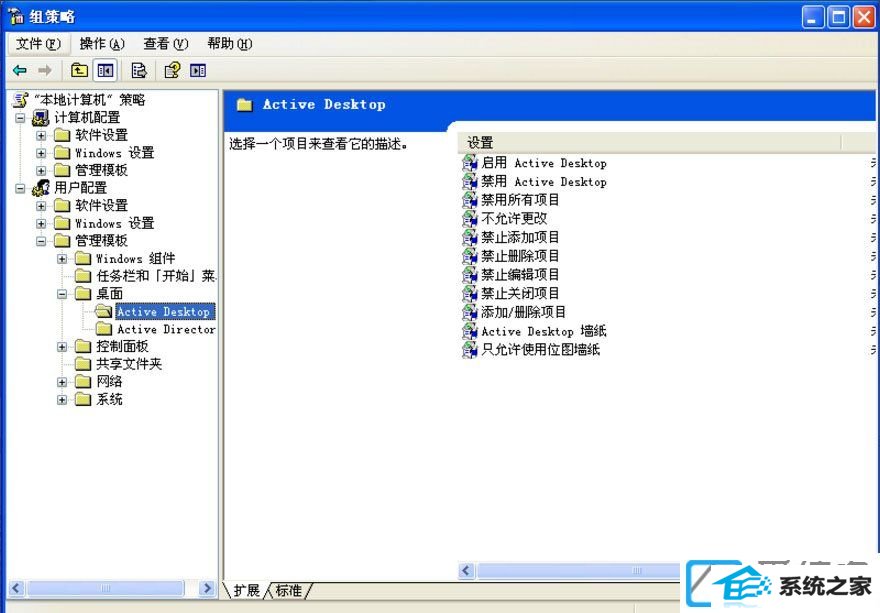Click the tree pane scrollbar right arrow
This screenshot has width=880, height=613.
pos(208,588)
